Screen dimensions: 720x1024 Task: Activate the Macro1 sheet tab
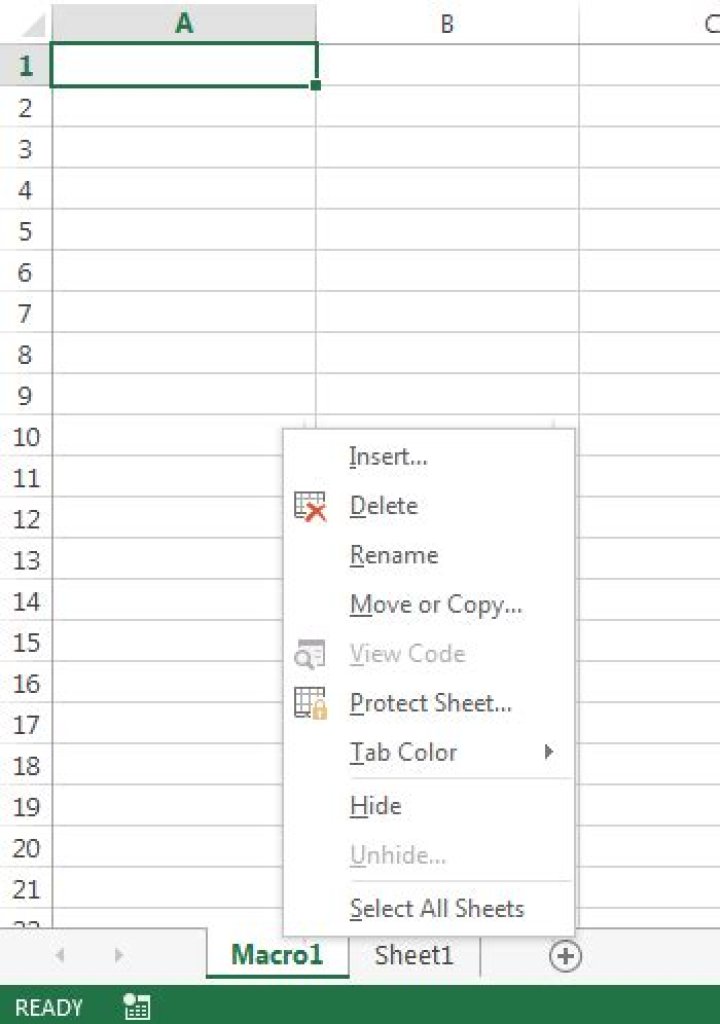click(x=277, y=955)
